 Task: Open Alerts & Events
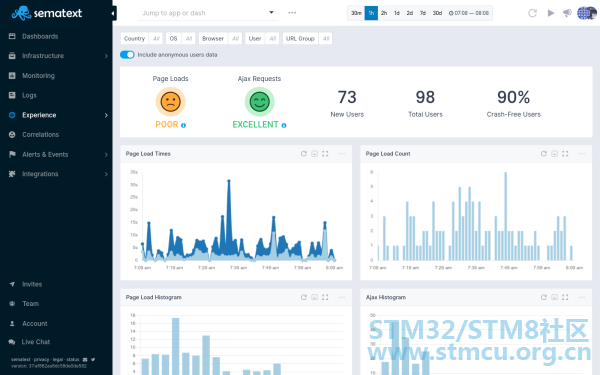tap(45, 155)
